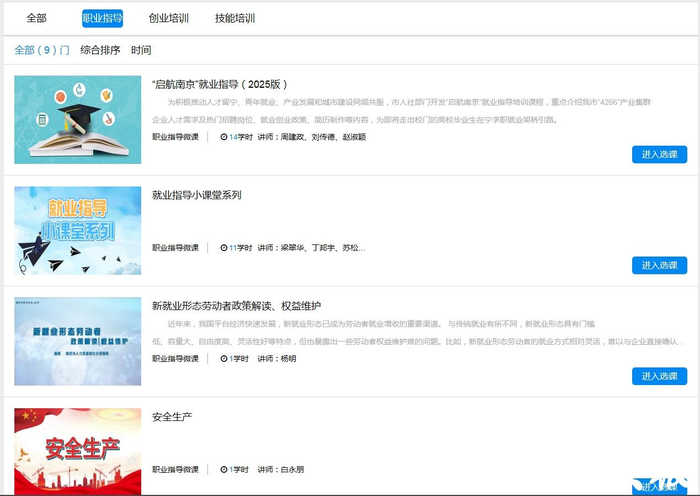This screenshot has height=496, width=700.
Task: Sort the course list by 时间
Action: coord(141,50)
